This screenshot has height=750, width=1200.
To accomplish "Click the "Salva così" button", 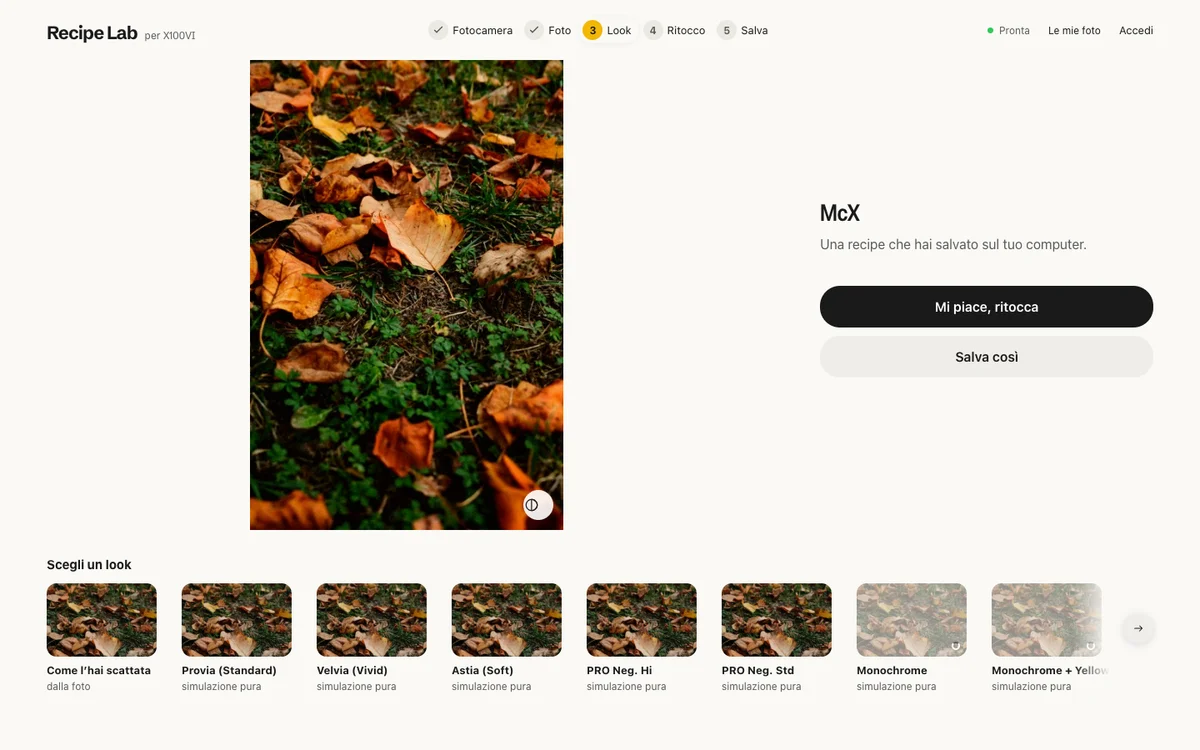I will click(986, 357).
